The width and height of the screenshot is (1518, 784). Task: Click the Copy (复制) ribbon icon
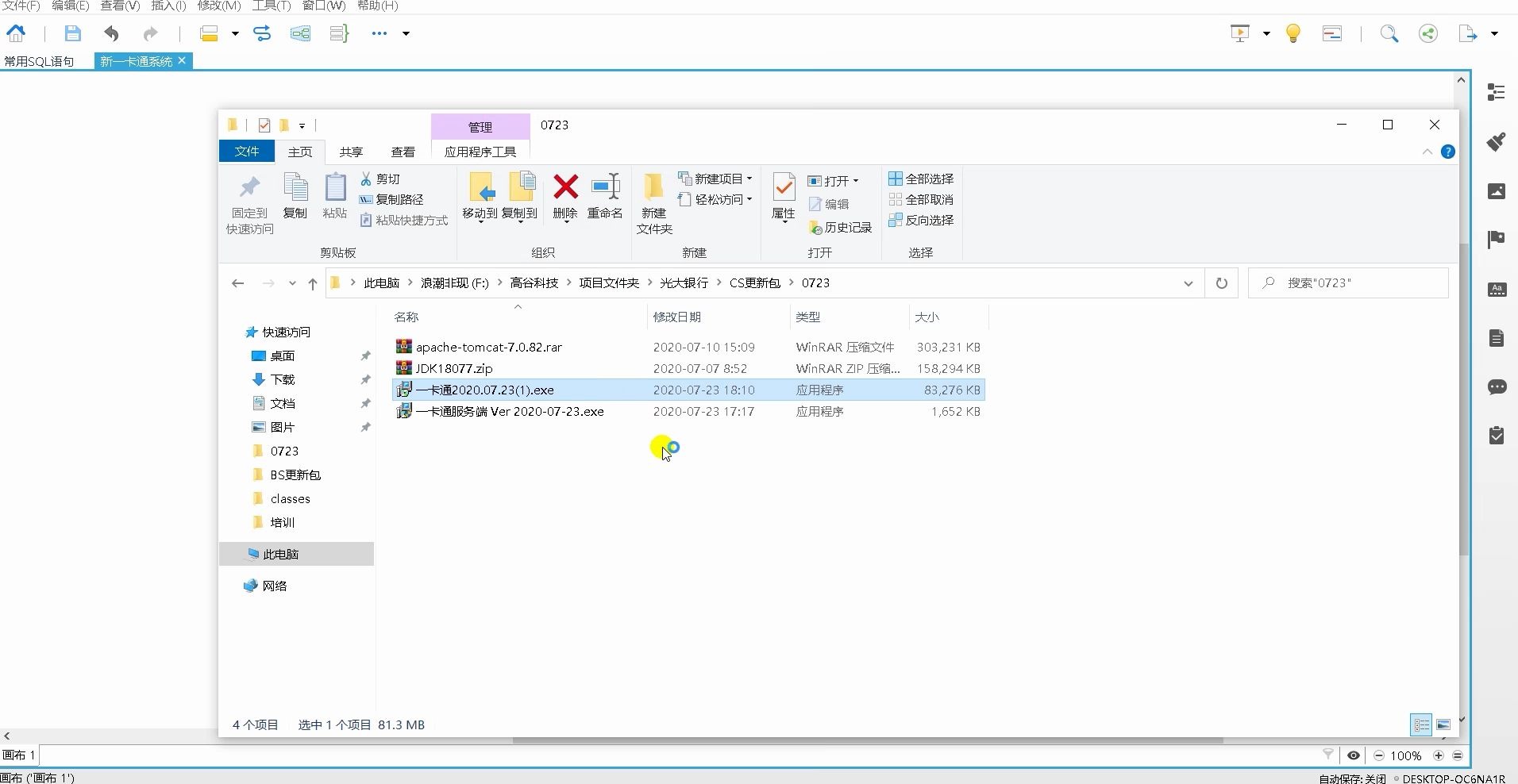(x=295, y=197)
